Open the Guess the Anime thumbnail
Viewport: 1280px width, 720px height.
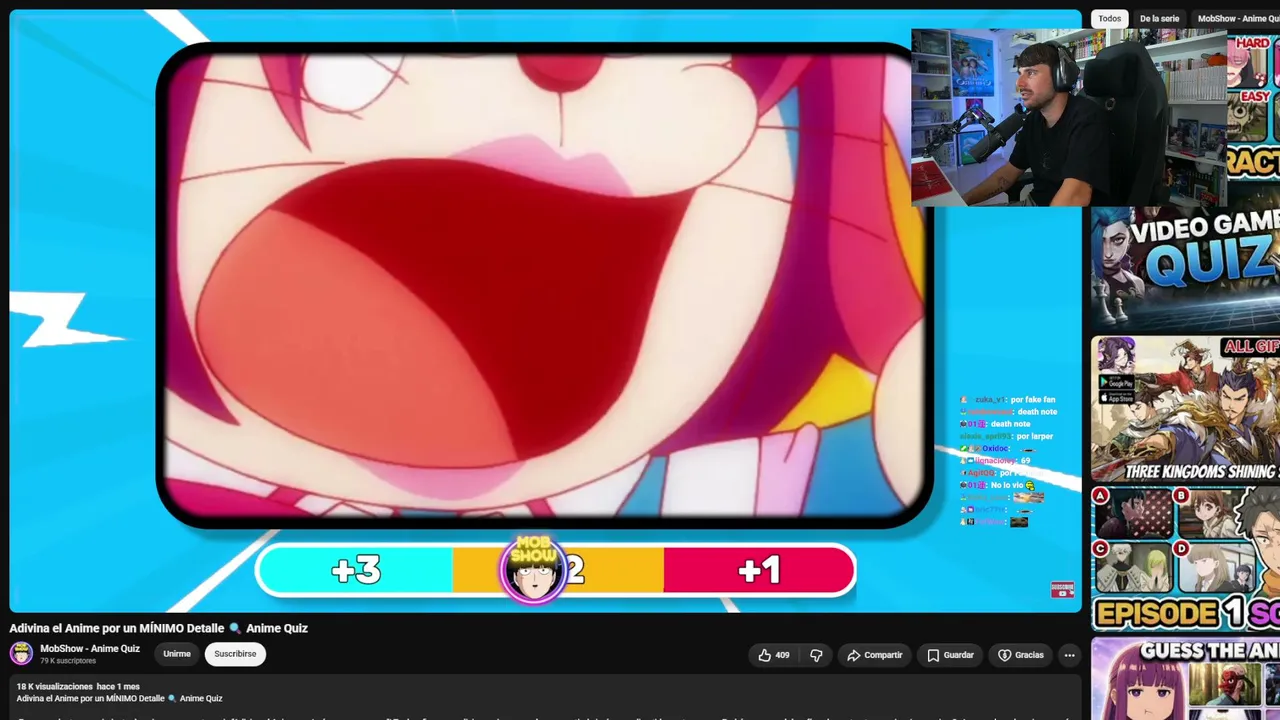click(1185, 679)
